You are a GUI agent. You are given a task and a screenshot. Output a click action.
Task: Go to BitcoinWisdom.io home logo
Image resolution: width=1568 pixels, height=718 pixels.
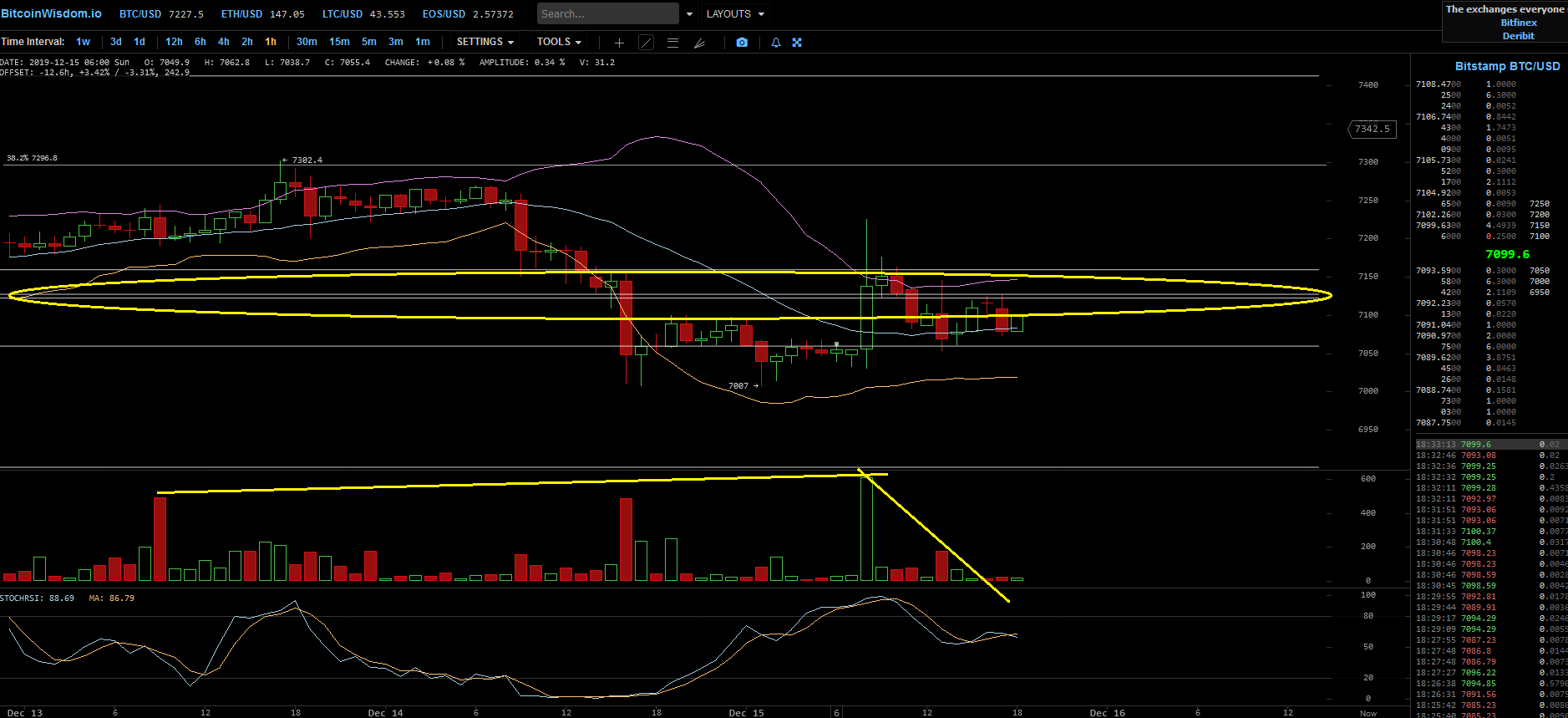[x=52, y=13]
